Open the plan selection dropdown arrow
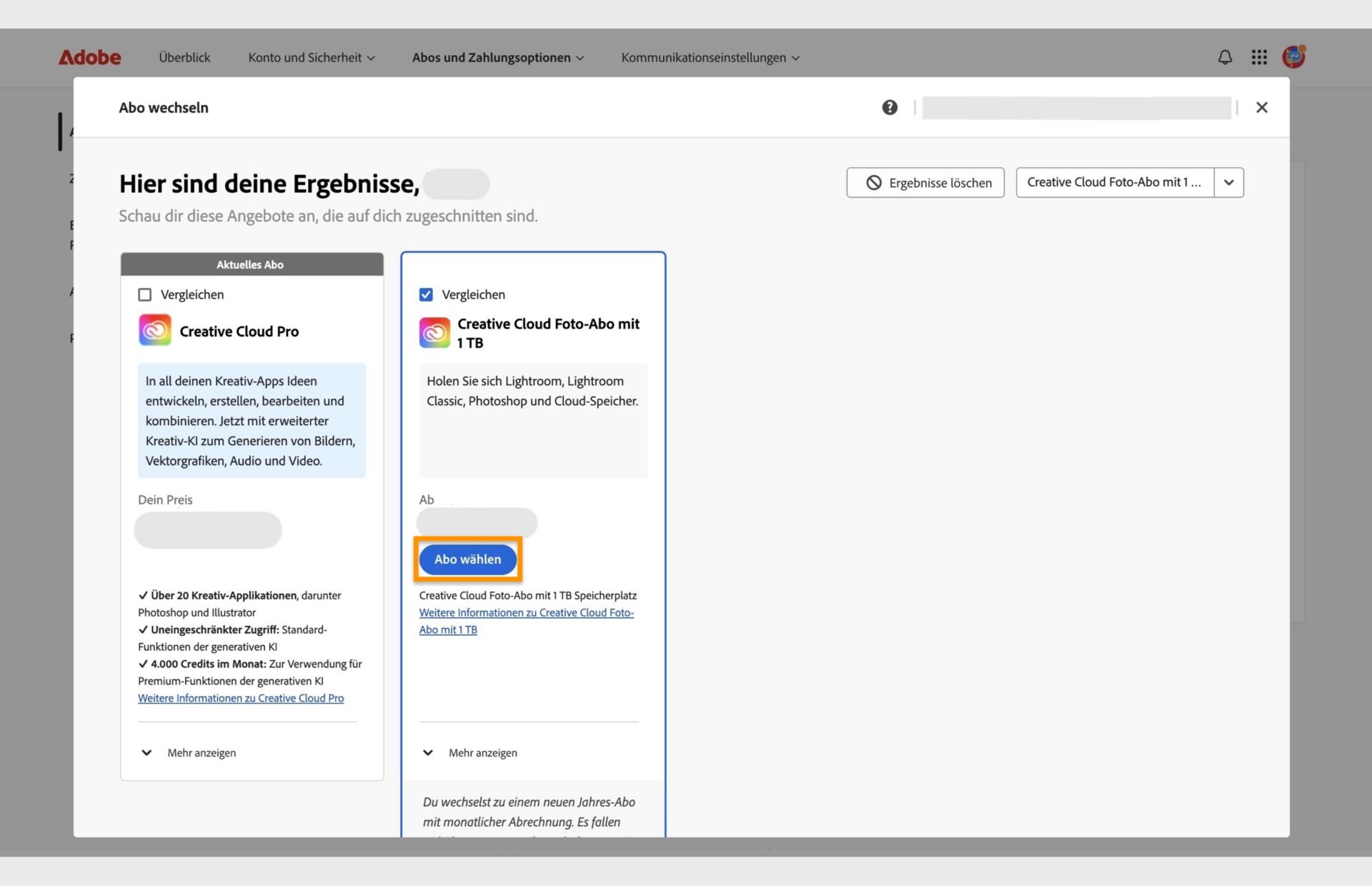The width and height of the screenshot is (1372, 886). (1228, 182)
